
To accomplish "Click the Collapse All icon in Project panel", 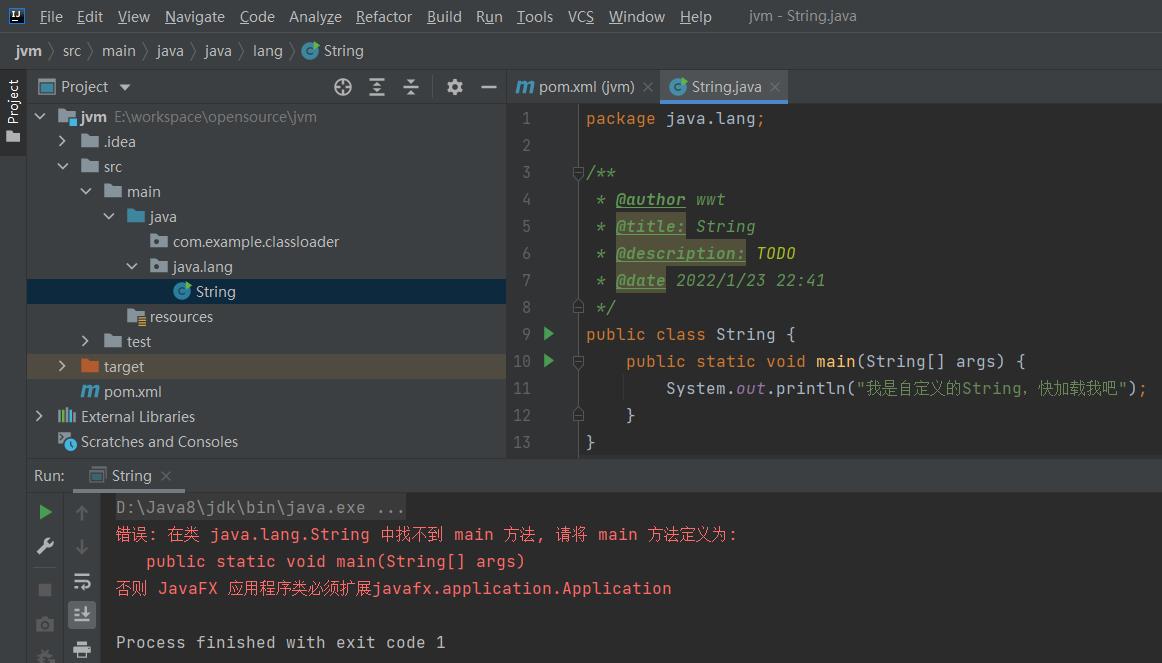I will pos(411,87).
